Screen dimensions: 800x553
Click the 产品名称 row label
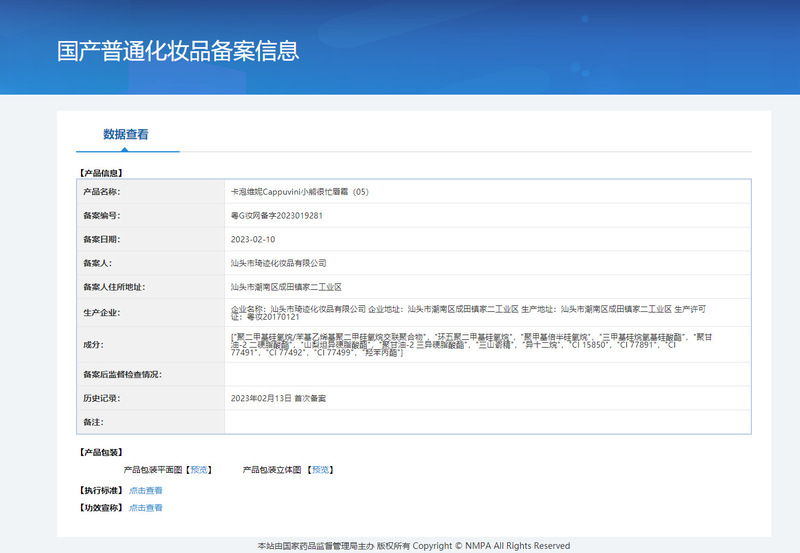click(x=101, y=191)
